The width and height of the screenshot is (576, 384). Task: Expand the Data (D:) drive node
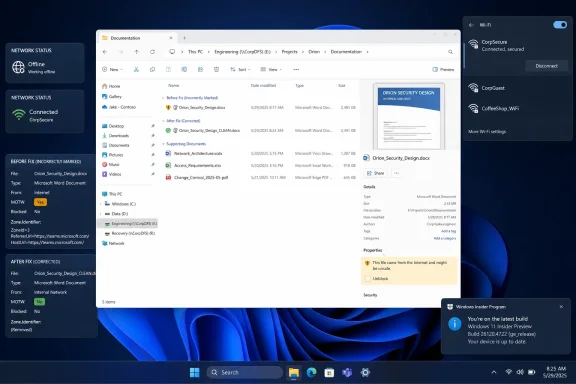pyautogui.click(x=101, y=213)
